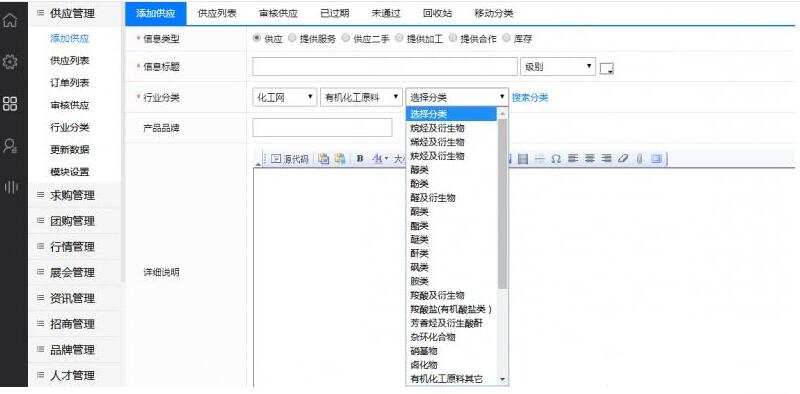The width and height of the screenshot is (800, 394).
Task: Click the style picker icon beside 级别 dropdown
Action: 607,68
